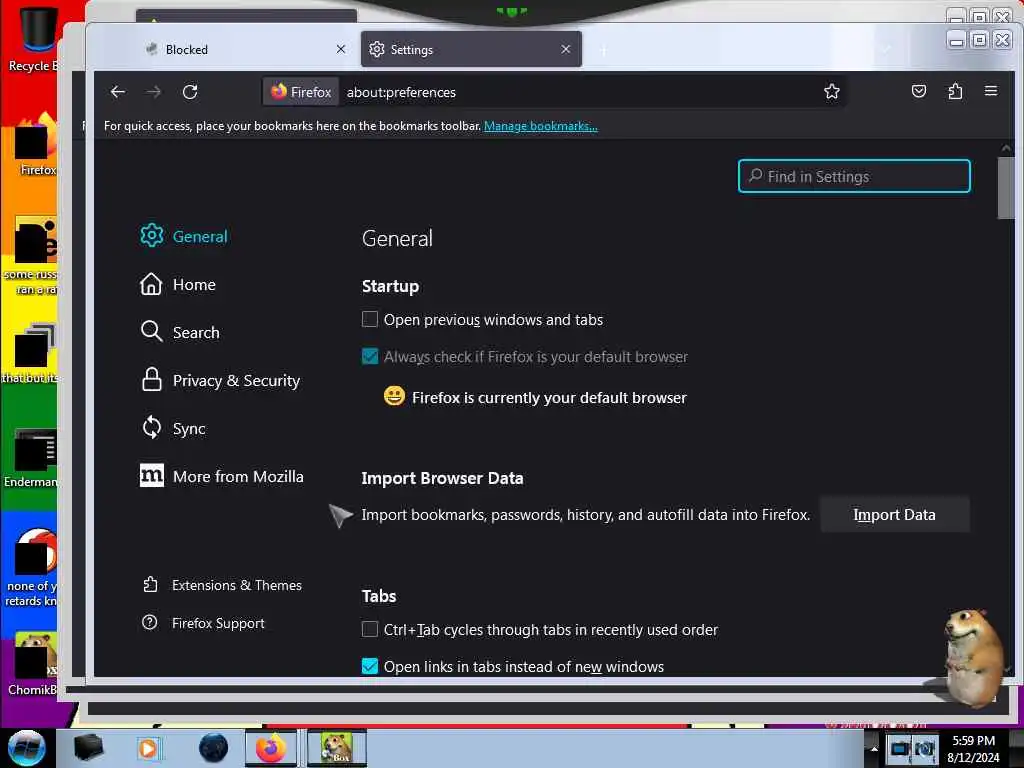1024x768 pixels.
Task: Focus the Find in Settings search box
Action: pyautogui.click(x=854, y=176)
